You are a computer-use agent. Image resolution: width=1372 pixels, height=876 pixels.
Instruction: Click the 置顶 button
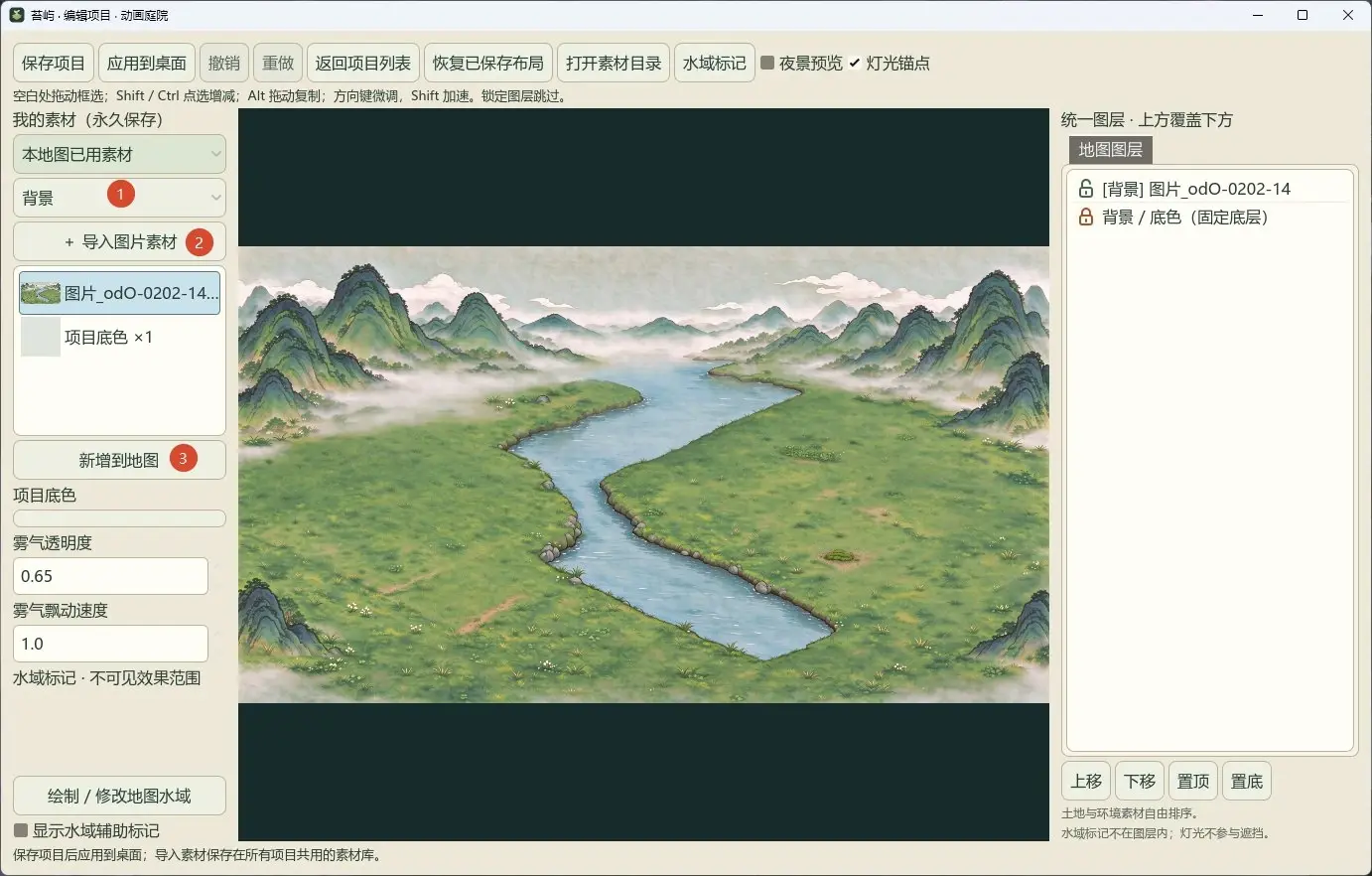(1193, 781)
